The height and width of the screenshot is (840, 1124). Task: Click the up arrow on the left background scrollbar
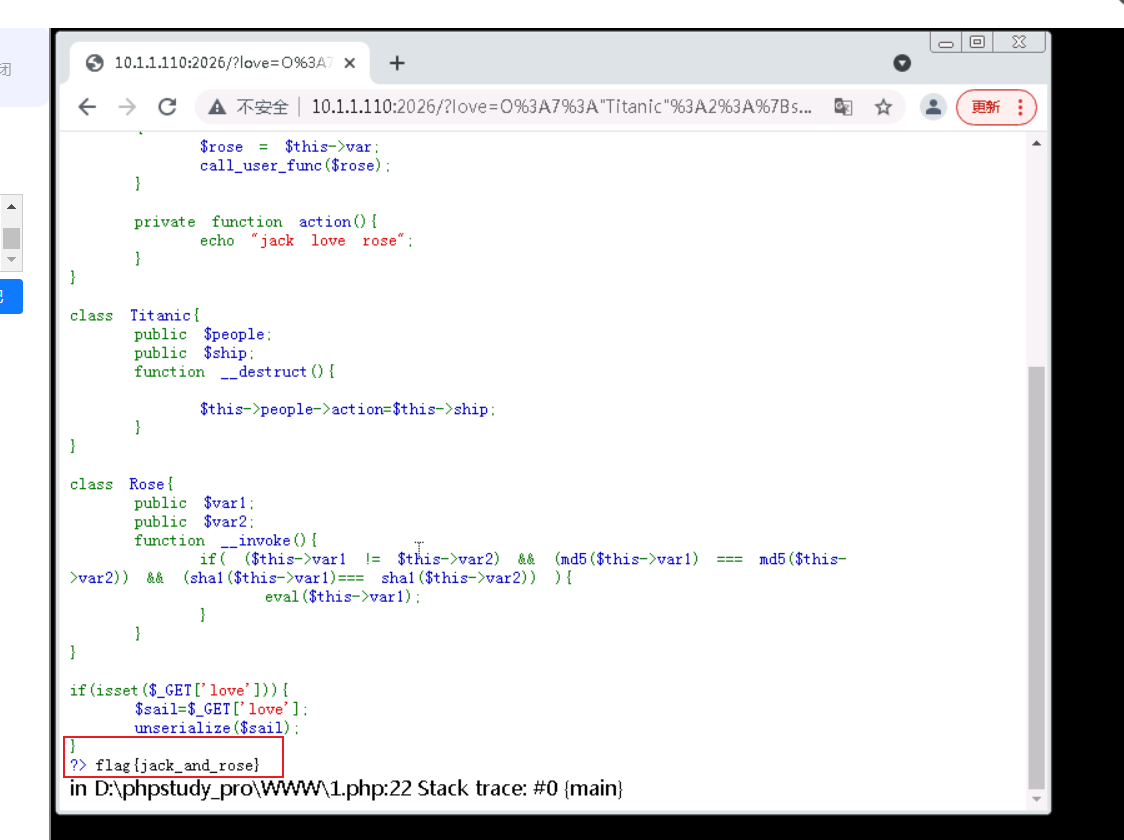tap(10, 206)
